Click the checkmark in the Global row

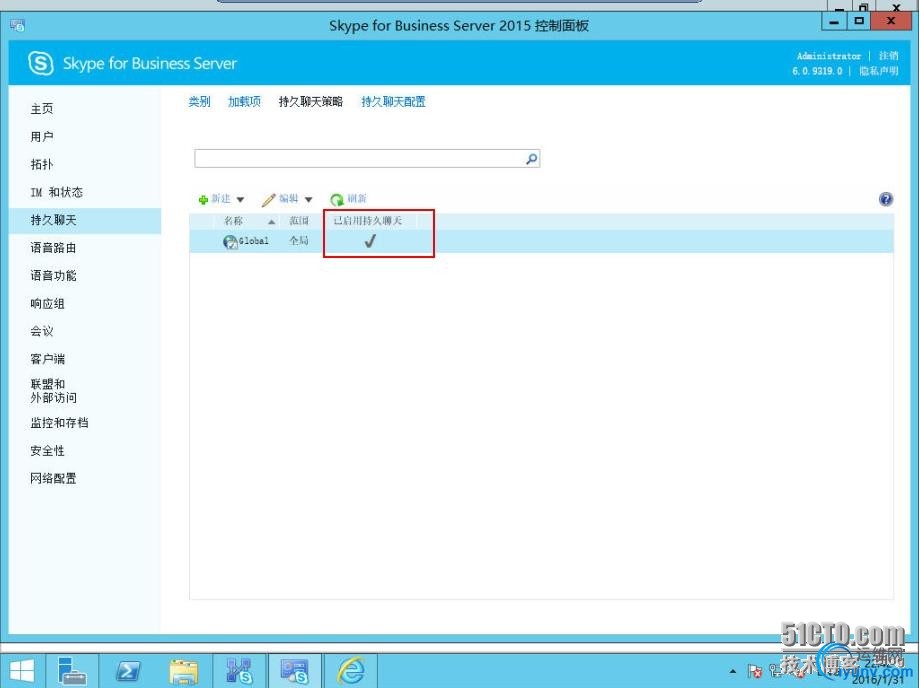coord(369,241)
